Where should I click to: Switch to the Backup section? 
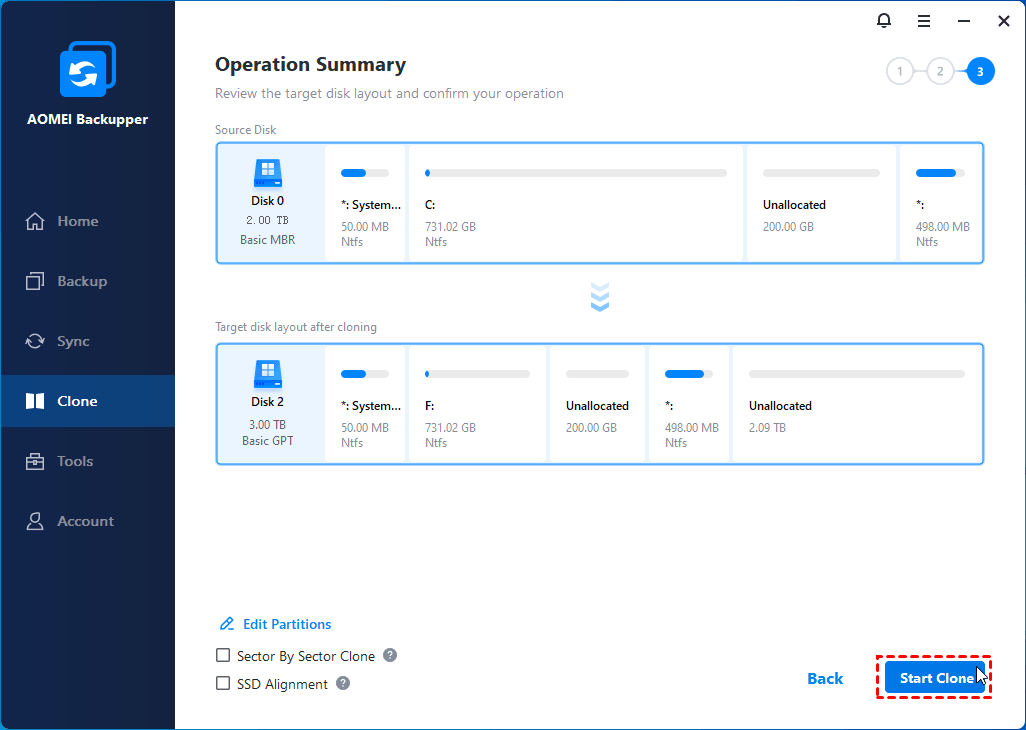(81, 281)
